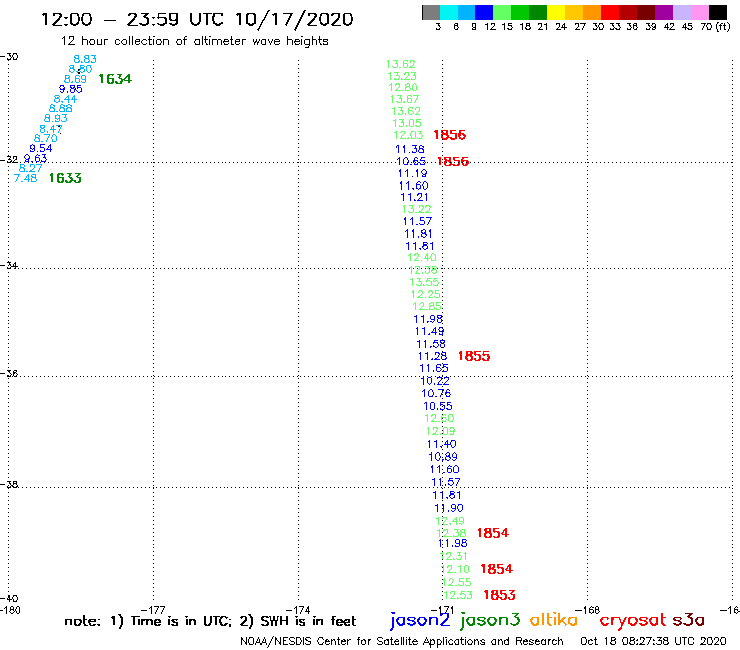Image resolution: width=740 pixels, height=650 pixels.
Task: Select wave height value 11.28
Action: coord(432,356)
